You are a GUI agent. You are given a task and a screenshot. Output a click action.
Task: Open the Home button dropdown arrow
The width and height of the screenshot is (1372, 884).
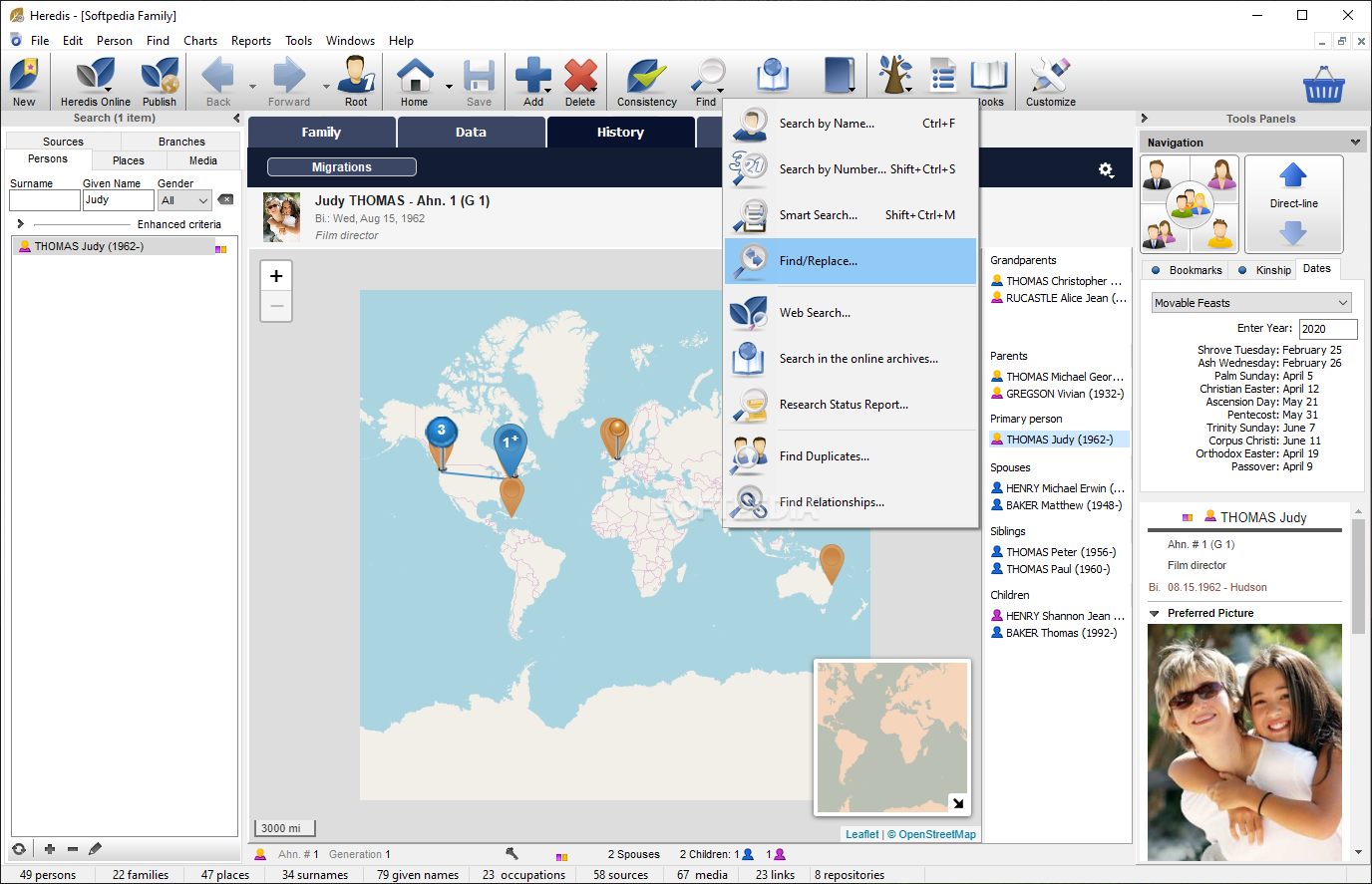click(449, 87)
